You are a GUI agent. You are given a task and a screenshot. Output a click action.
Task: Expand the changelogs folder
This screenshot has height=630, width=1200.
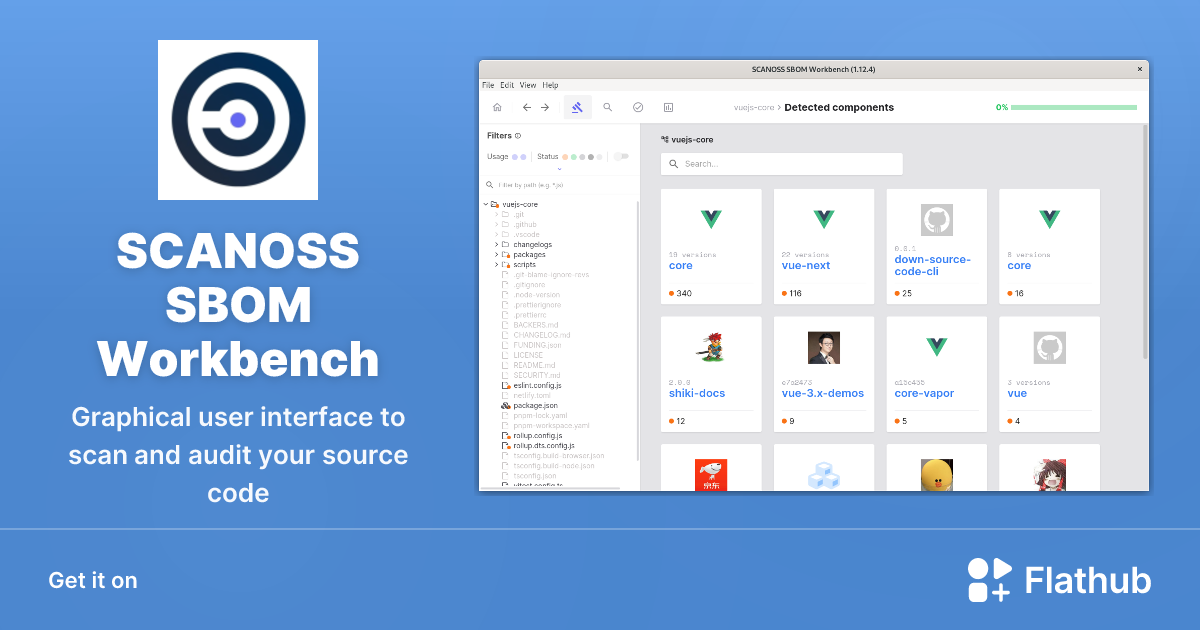(496, 244)
